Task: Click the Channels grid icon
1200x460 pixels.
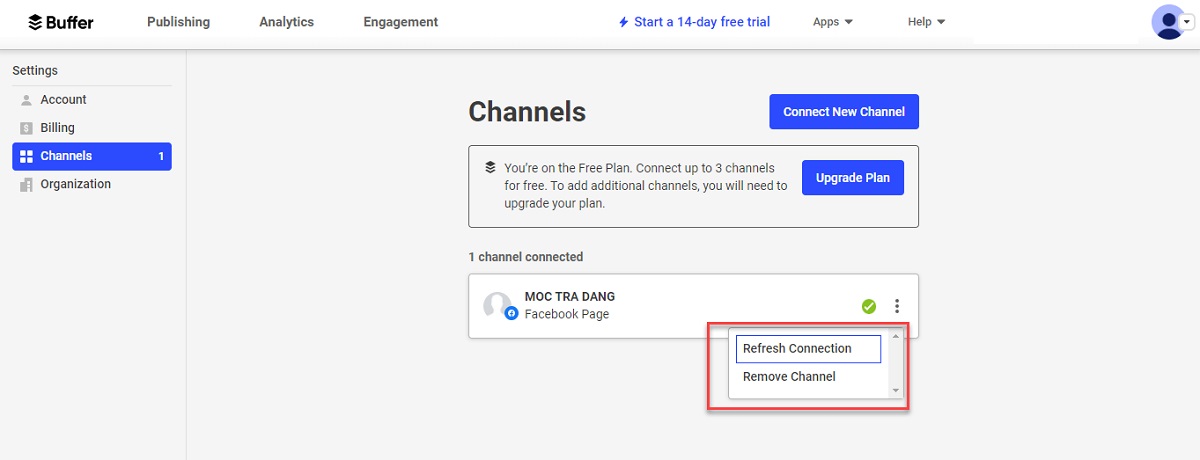Action: click(27, 156)
